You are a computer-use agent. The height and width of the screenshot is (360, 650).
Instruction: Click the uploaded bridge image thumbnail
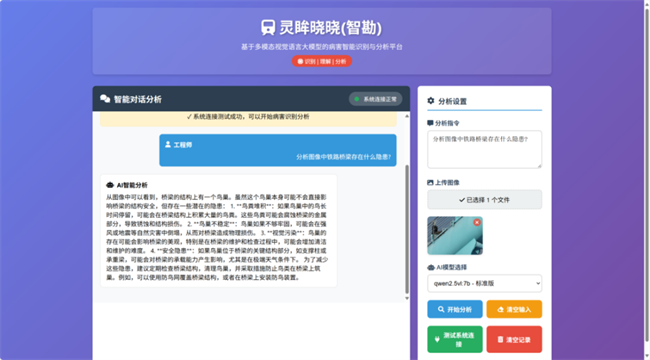455,236
